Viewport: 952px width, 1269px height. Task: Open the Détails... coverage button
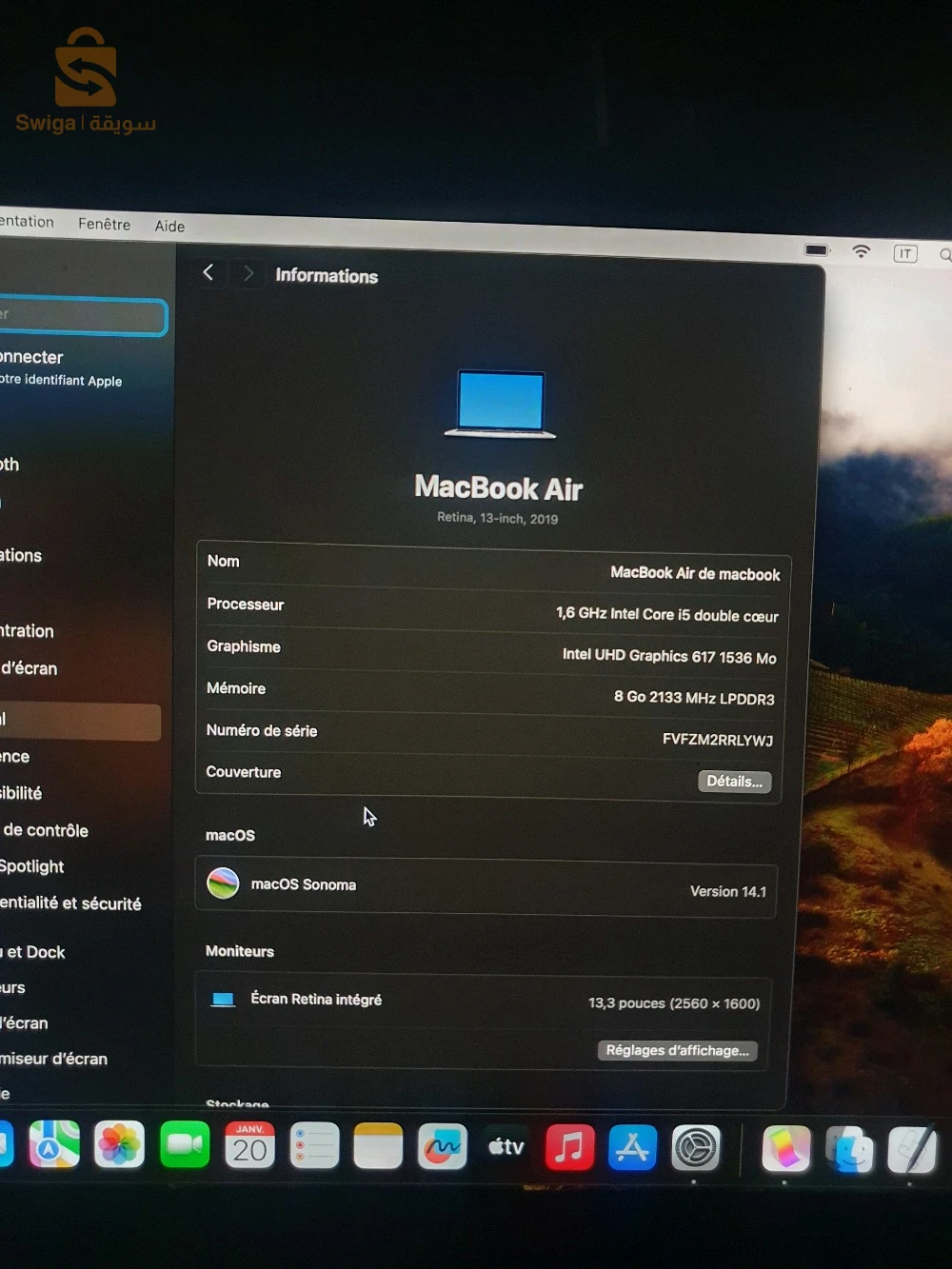(x=734, y=782)
